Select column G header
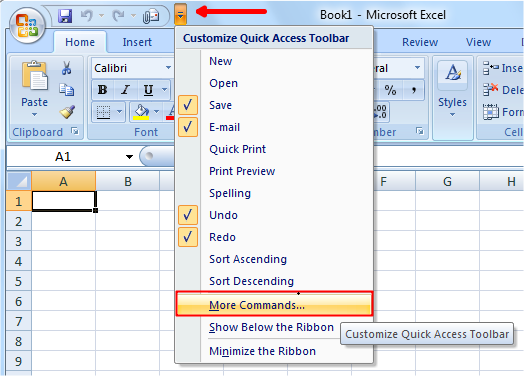 (447, 181)
